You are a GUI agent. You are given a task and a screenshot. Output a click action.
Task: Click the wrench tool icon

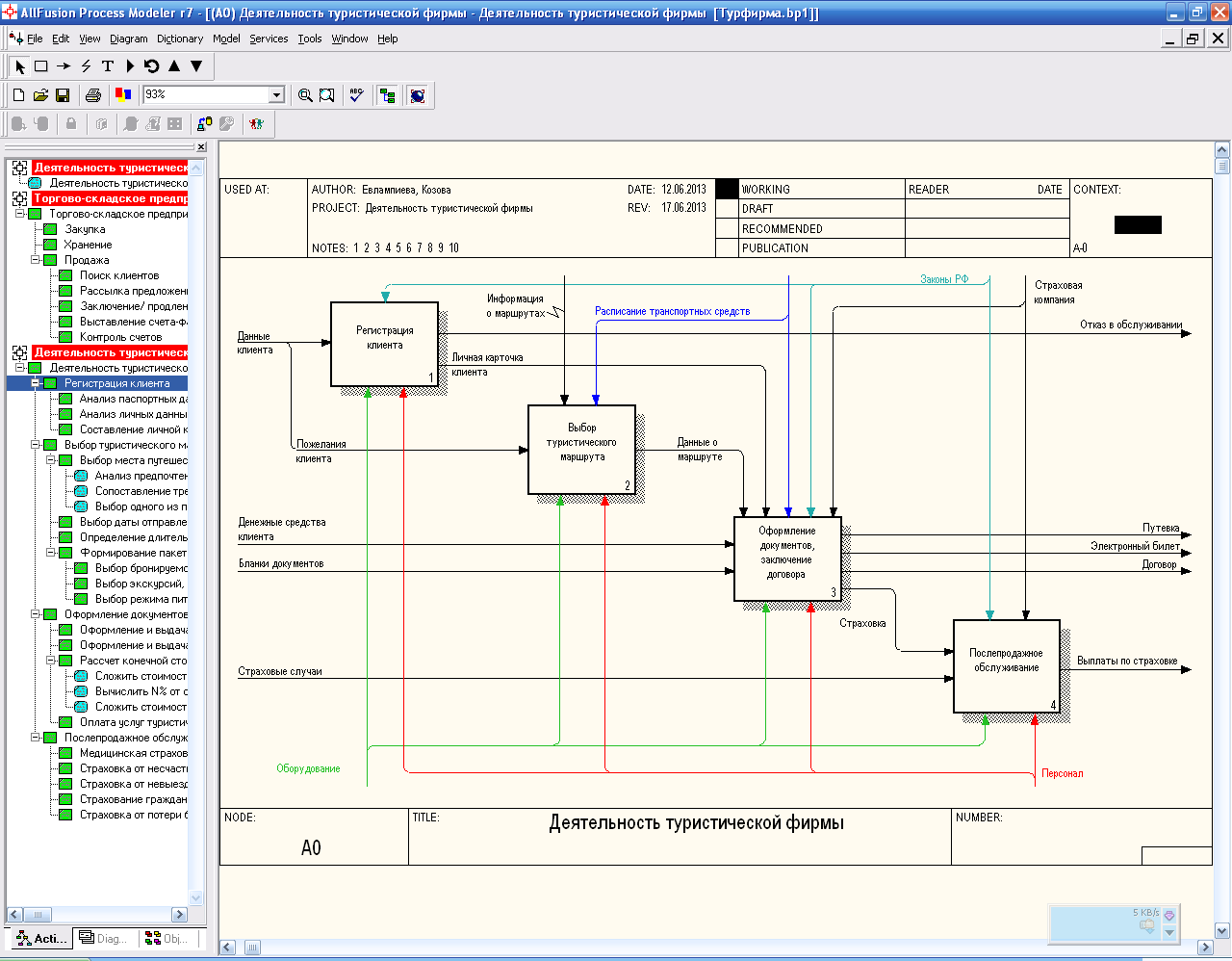[x=226, y=124]
